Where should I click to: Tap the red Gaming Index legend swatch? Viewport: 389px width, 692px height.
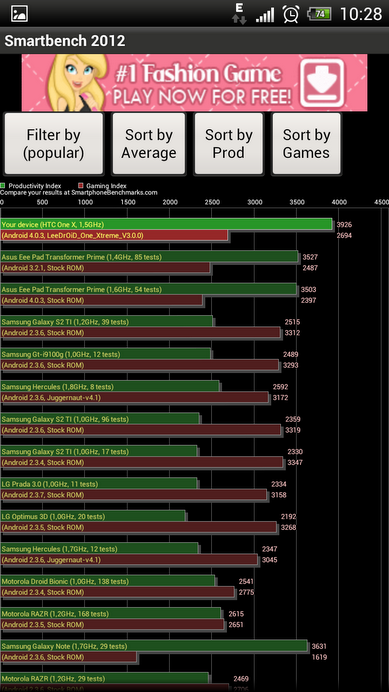pyautogui.click(x=81, y=186)
